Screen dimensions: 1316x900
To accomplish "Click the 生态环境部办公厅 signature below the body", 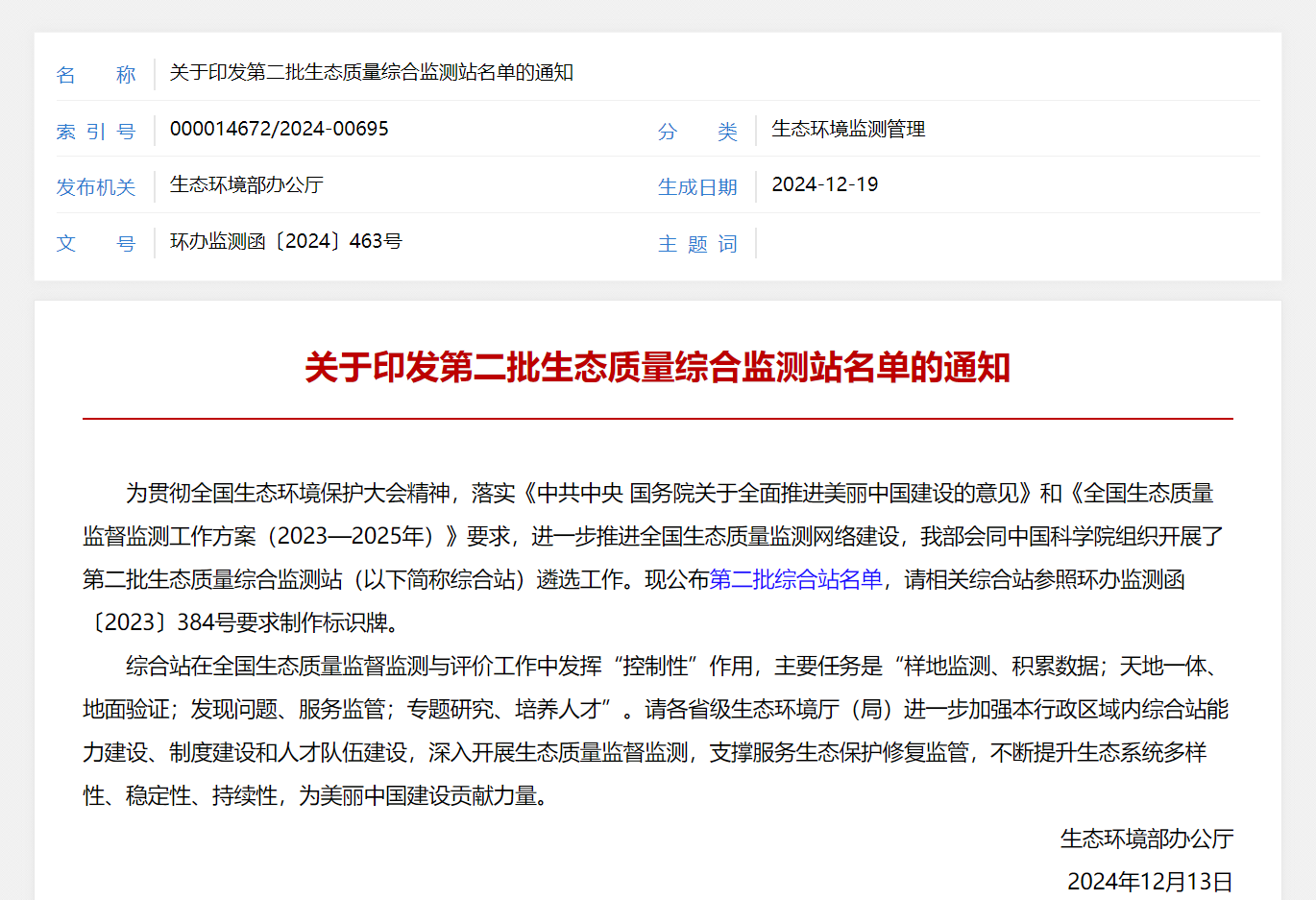I will (1146, 839).
